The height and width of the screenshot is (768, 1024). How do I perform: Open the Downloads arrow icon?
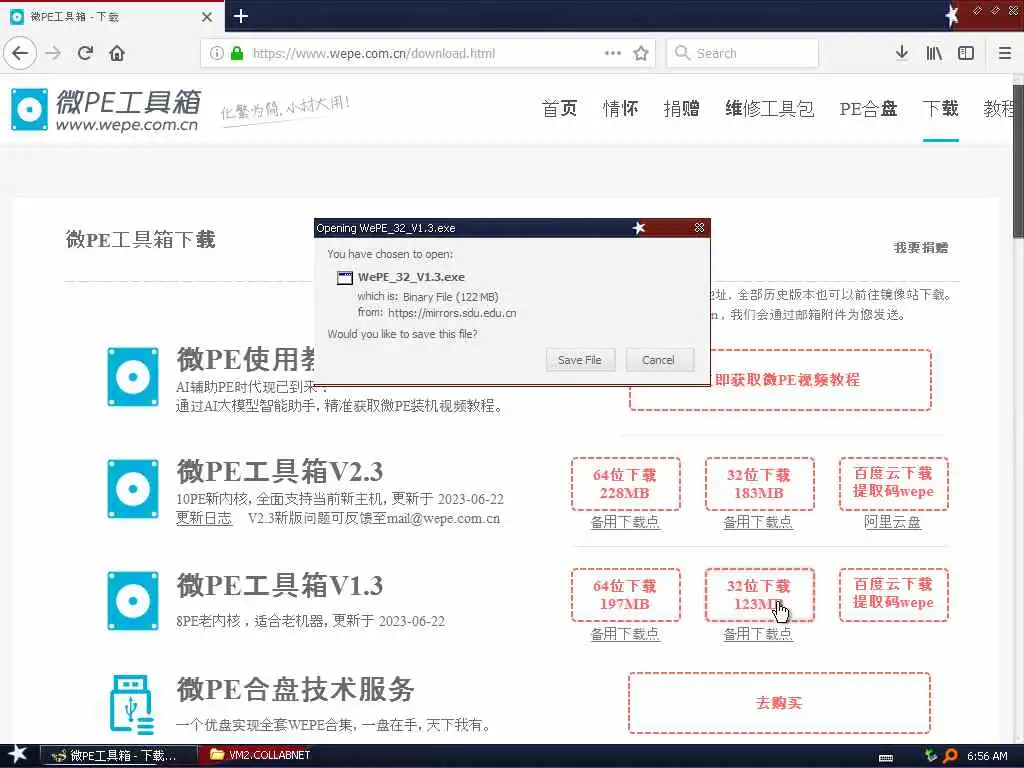point(902,53)
